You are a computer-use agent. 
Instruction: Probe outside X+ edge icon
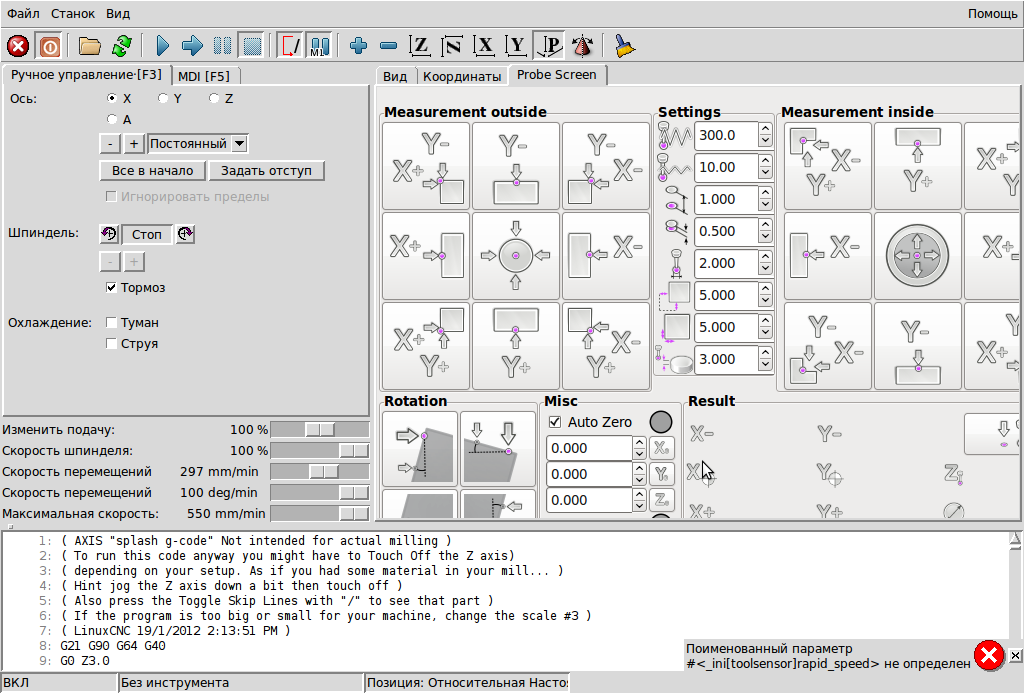[426, 255]
